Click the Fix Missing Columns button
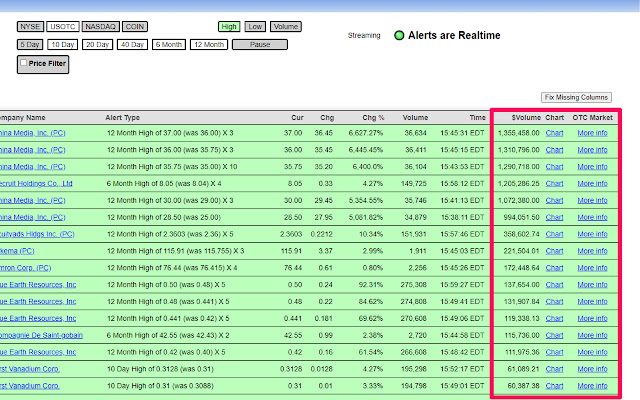This screenshot has width=640, height=400. pyautogui.click(x=575, y=97)
